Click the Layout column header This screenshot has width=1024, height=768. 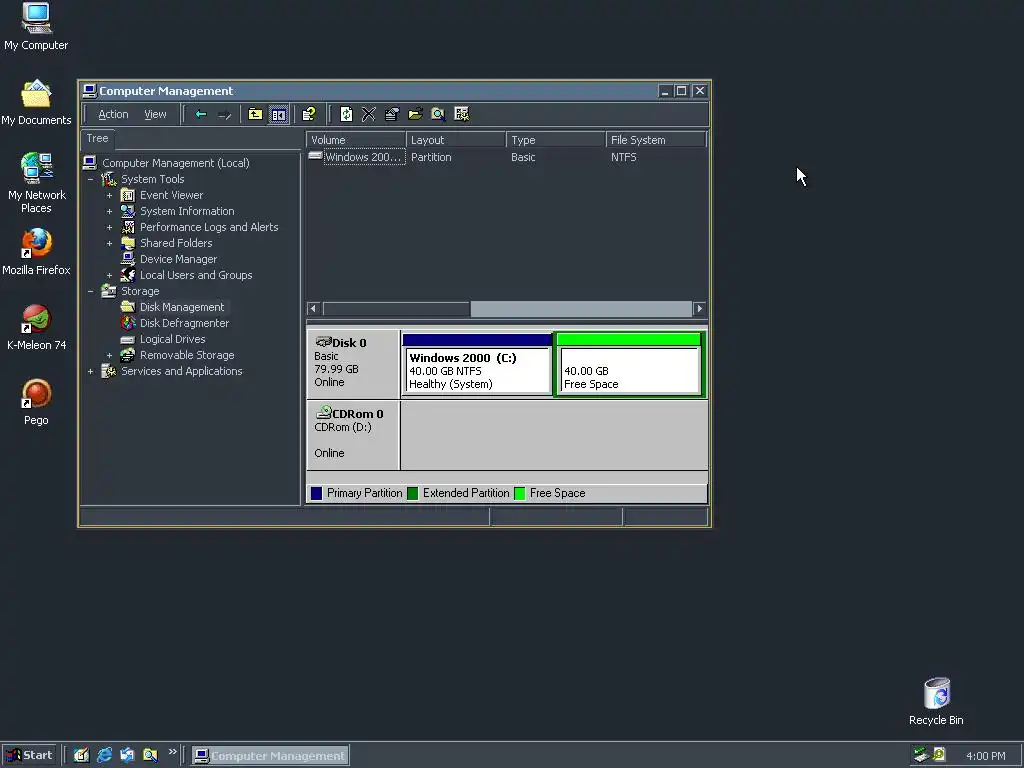pyautogui.click(x=456, y=140)
